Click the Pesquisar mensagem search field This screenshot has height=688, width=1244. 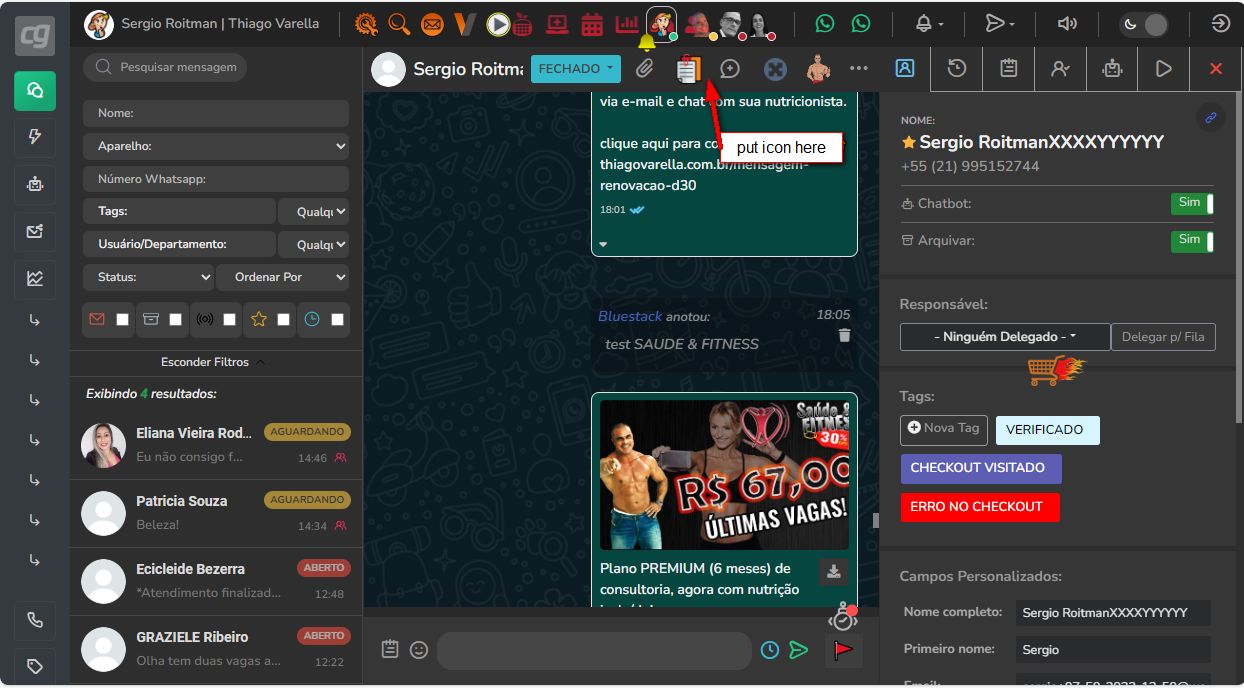[x=165, y=67]
